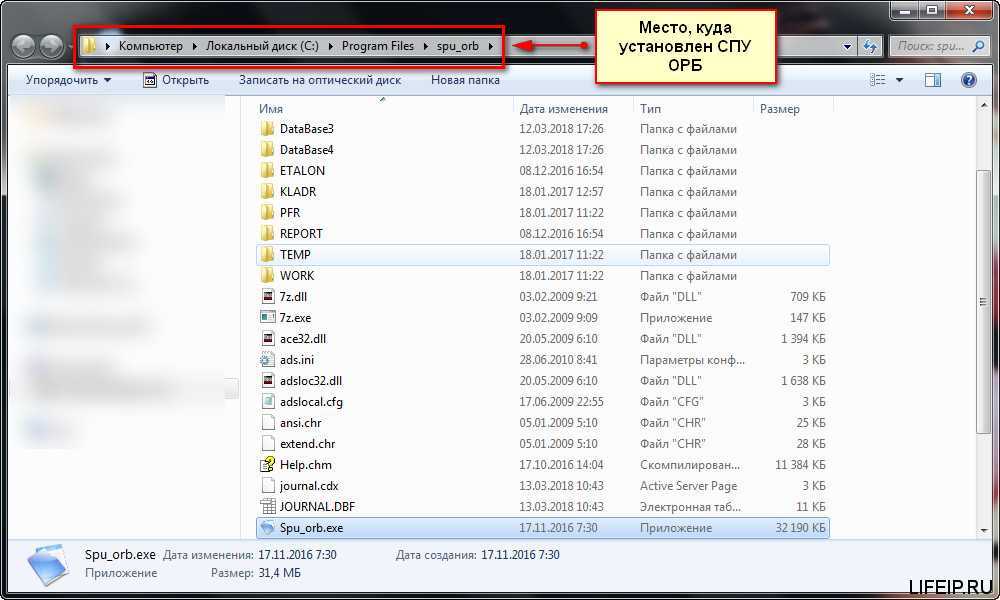Image resolution: width=1000 pixels, height=600 pixels.
Task: Click the Spu_orb.exe application icon
Action: point(267,528)
